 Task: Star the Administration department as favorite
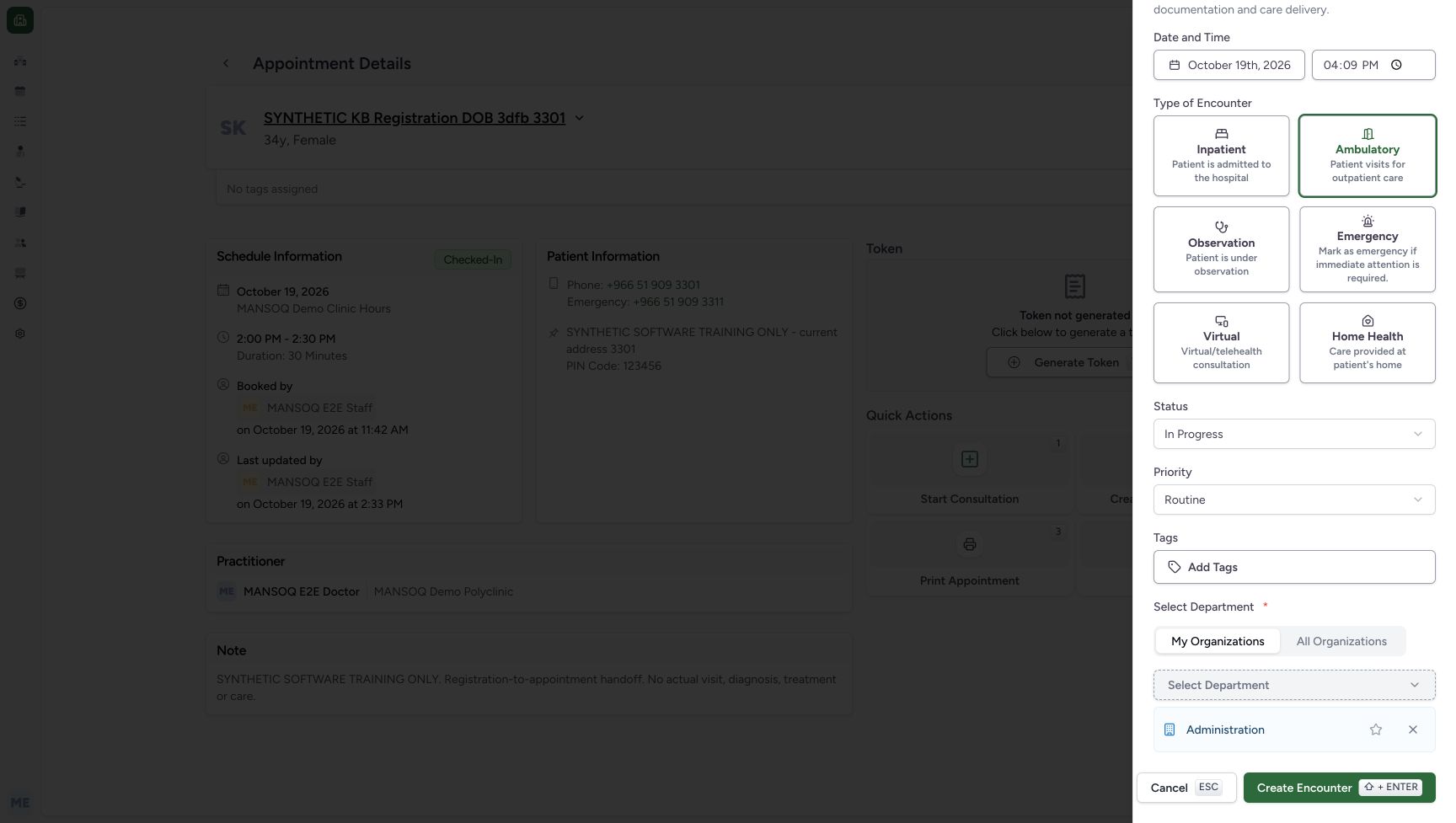click(x=1376, y=729)
